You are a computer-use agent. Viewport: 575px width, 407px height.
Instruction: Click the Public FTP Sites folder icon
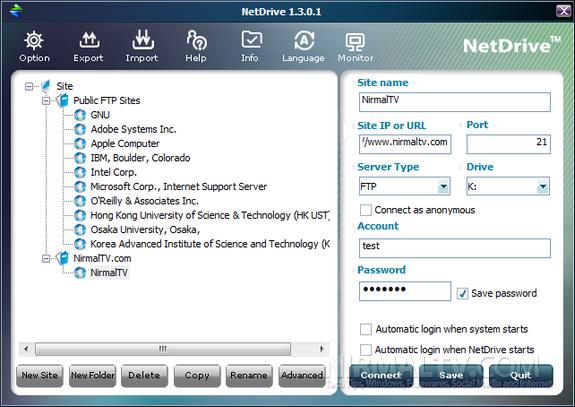point(63,100)
